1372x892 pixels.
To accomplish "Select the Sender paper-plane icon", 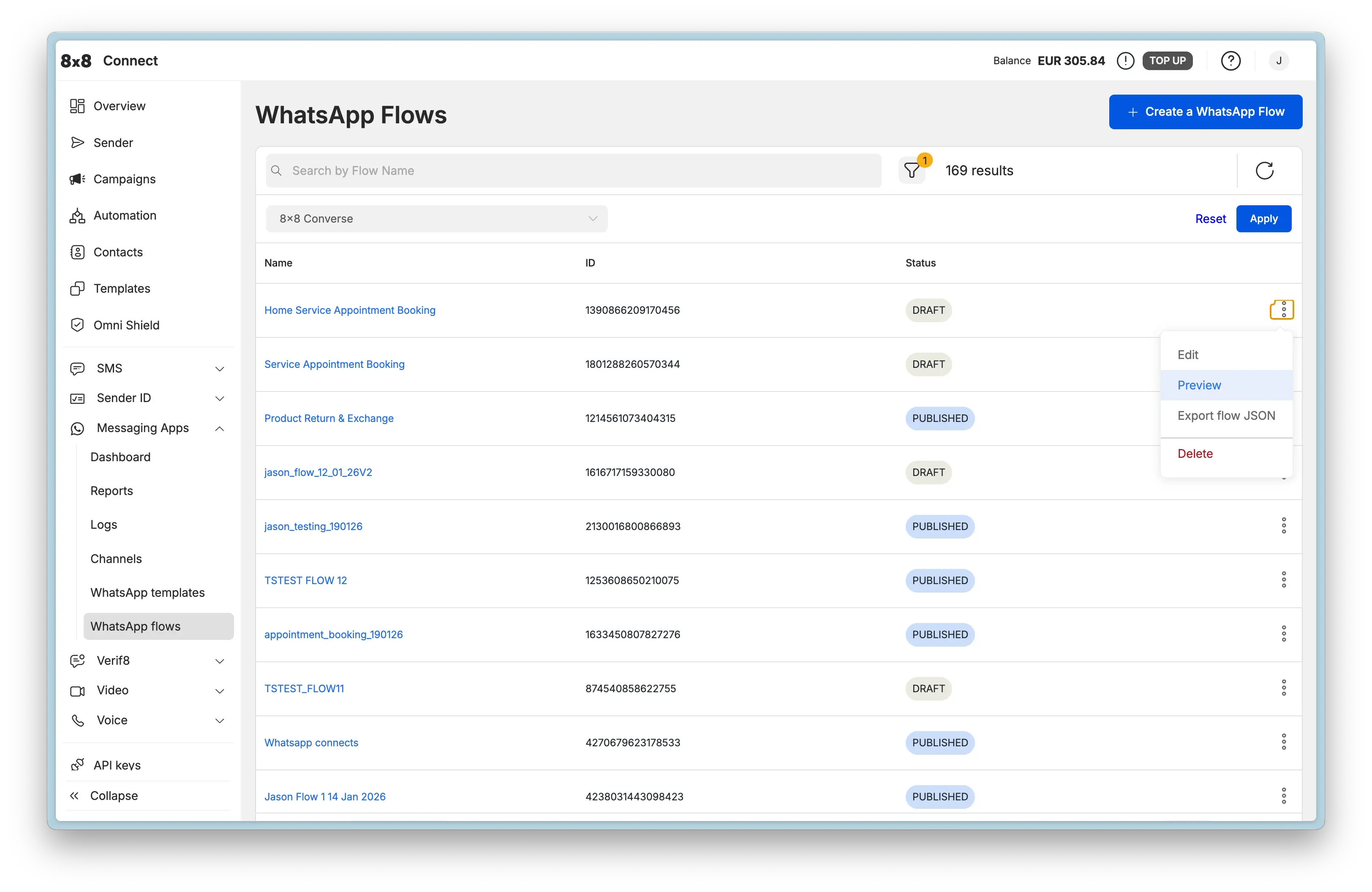I will click(x=78, y=142).
